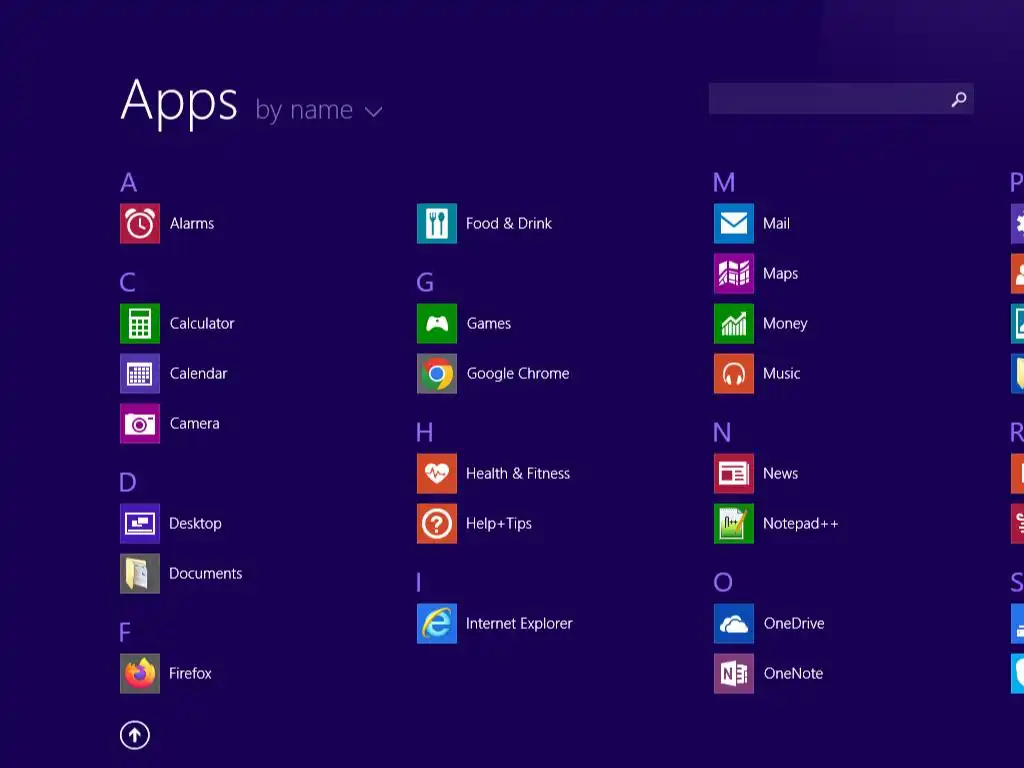Click the "Maps" text label
This screenshot has height=768, width=1024.
[780, 274]
